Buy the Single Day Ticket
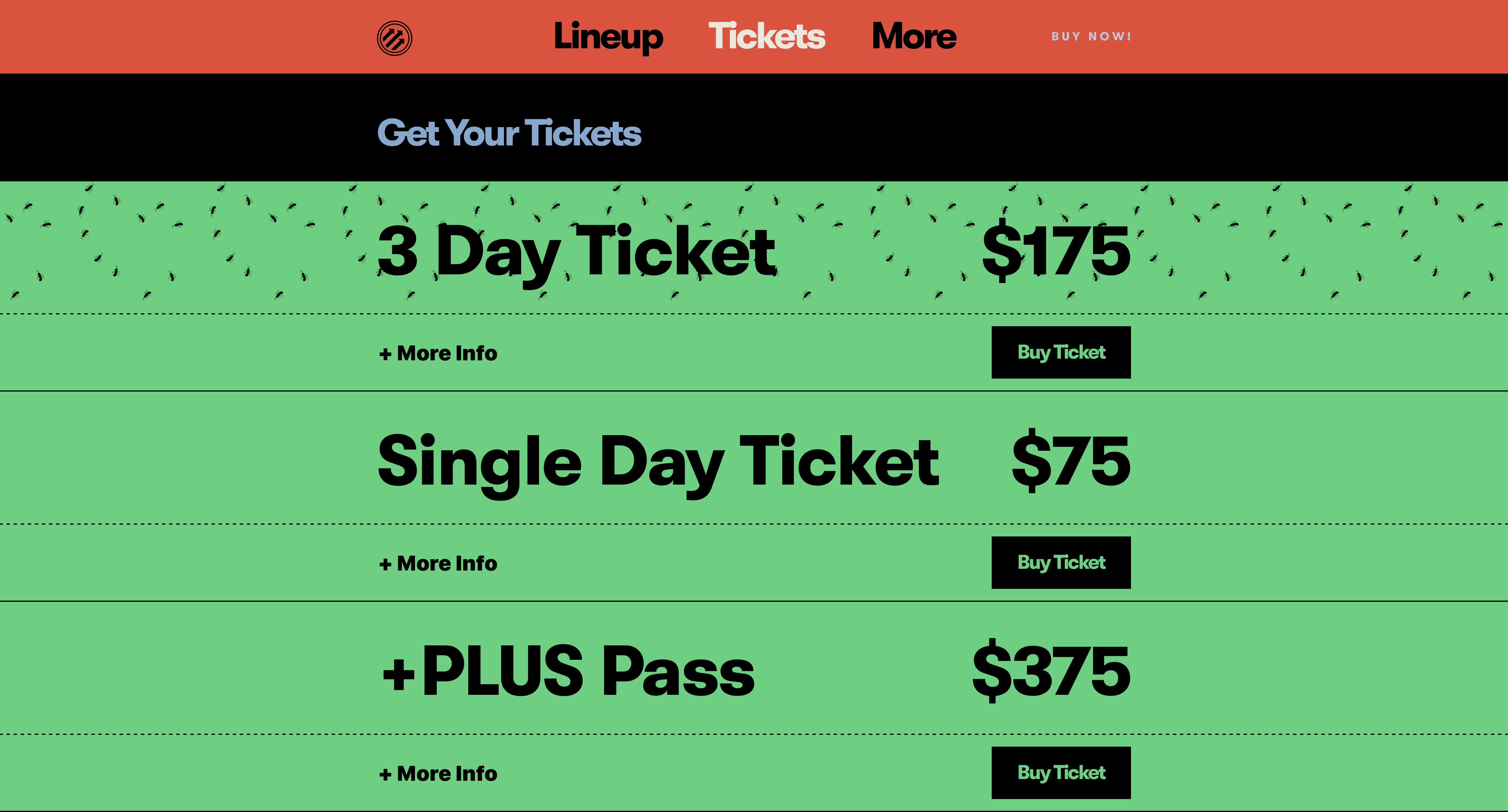Image resolution: width=1508 pixels, height=812 pixels. [x=1061, y=562]
